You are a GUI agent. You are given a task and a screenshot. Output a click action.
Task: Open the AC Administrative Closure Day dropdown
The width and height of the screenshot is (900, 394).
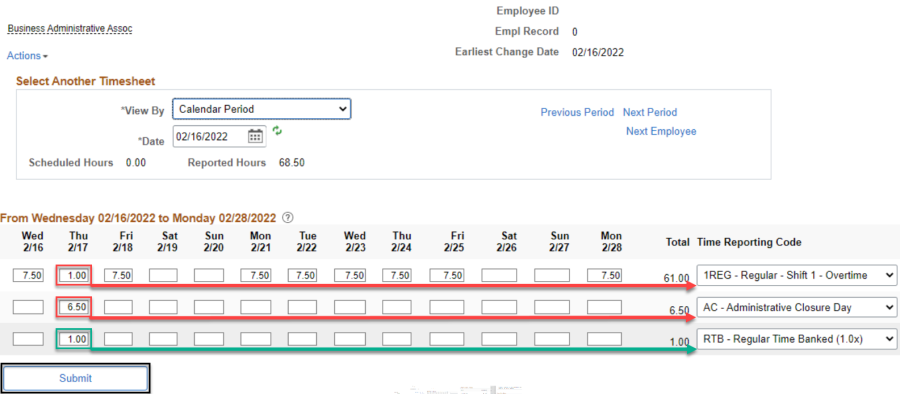[797, 307]
